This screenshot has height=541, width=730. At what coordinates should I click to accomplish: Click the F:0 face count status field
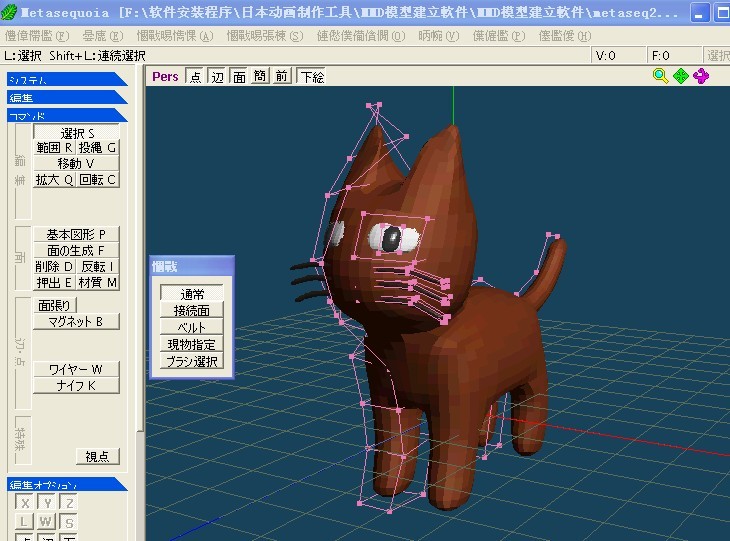pos(673,56)
